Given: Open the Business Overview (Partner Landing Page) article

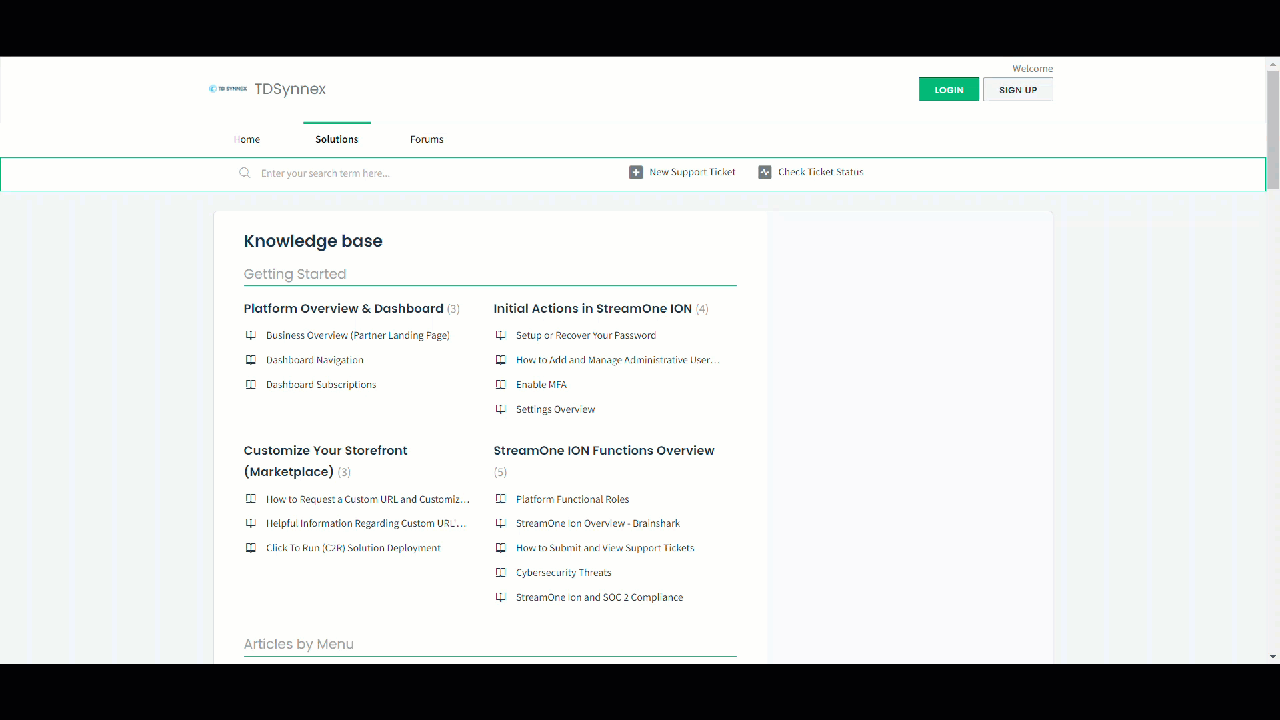Looking at the screenshot, I should [358, 335].
